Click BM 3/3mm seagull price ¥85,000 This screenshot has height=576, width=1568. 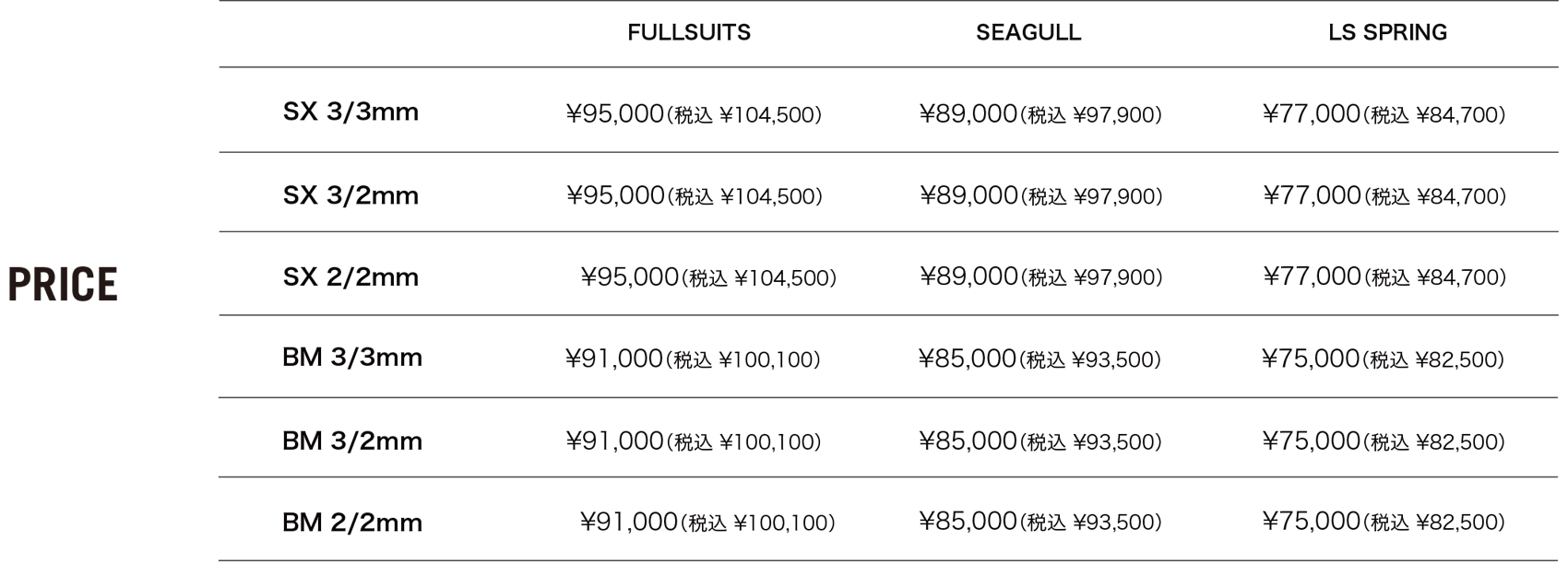968,359
